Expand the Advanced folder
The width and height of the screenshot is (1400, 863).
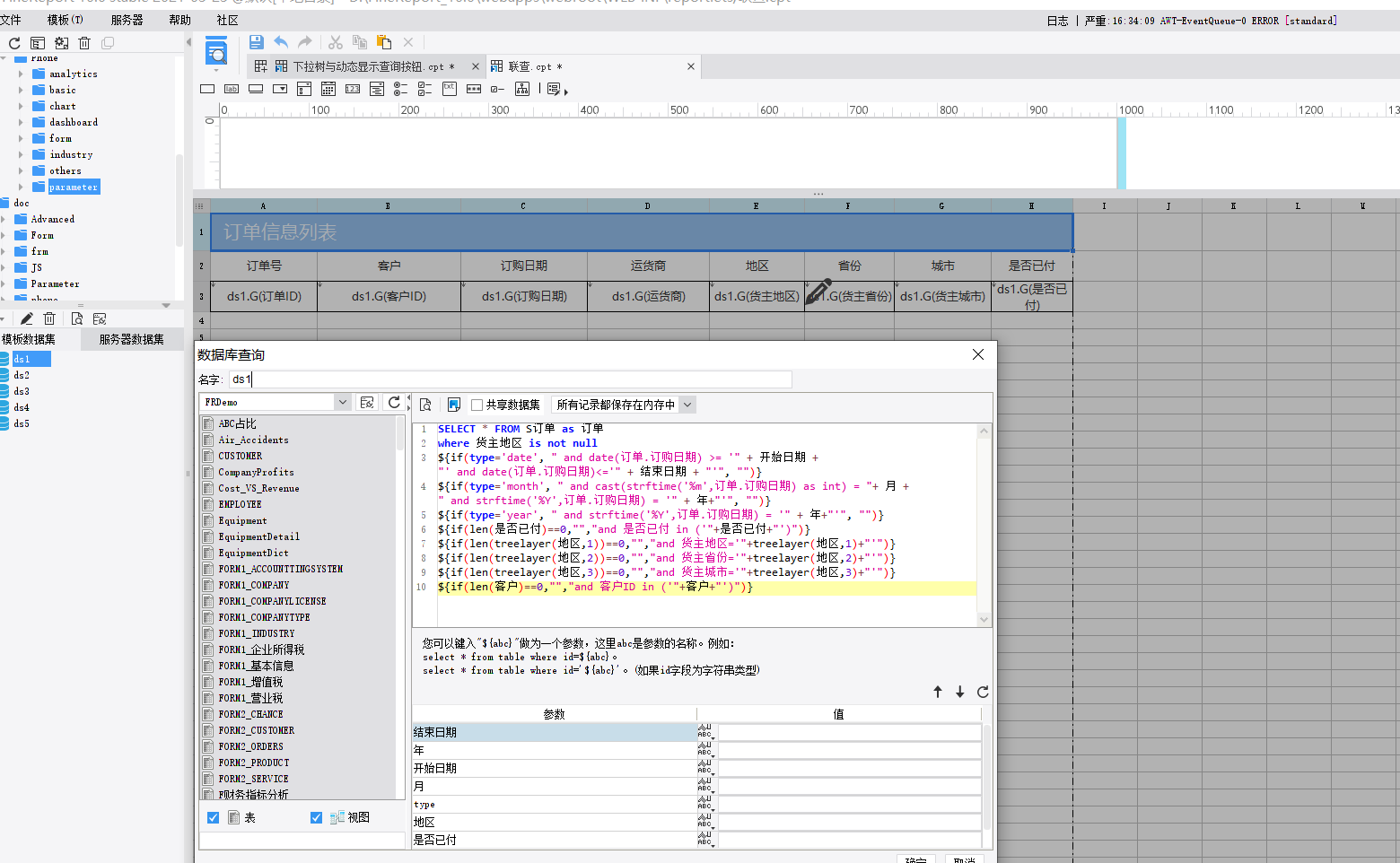point(4,219)
